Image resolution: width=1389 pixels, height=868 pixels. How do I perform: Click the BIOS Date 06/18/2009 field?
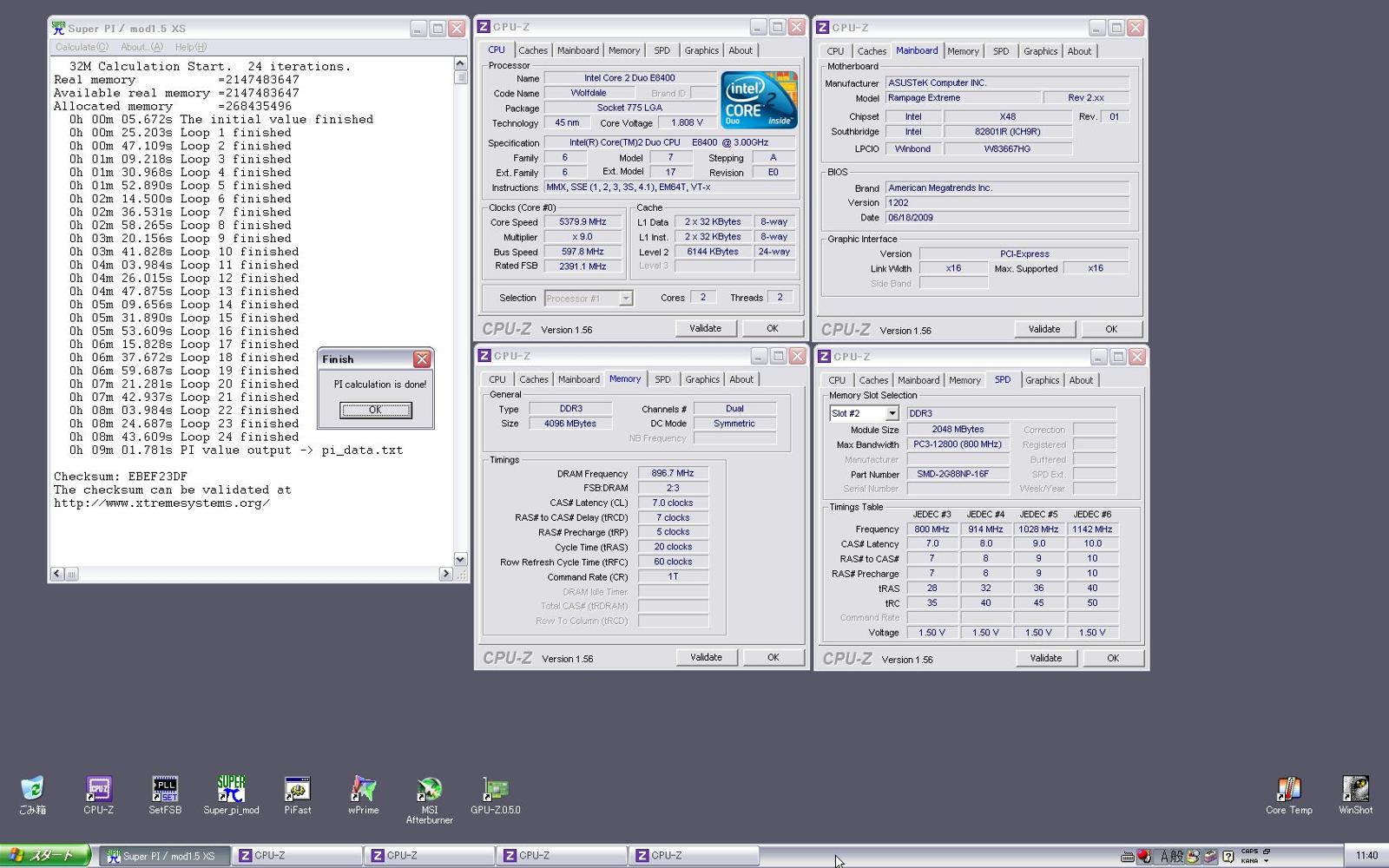(1007, 218)
